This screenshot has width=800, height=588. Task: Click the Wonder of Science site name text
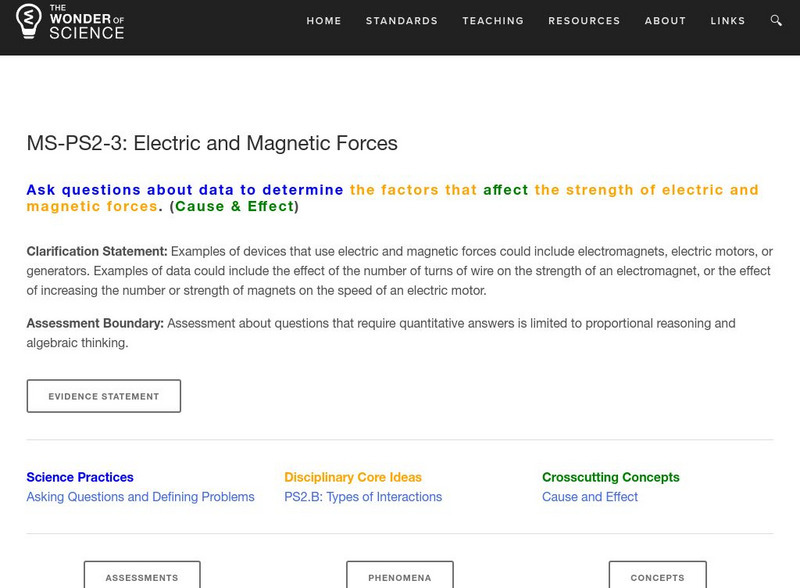[x=86, y=21]
